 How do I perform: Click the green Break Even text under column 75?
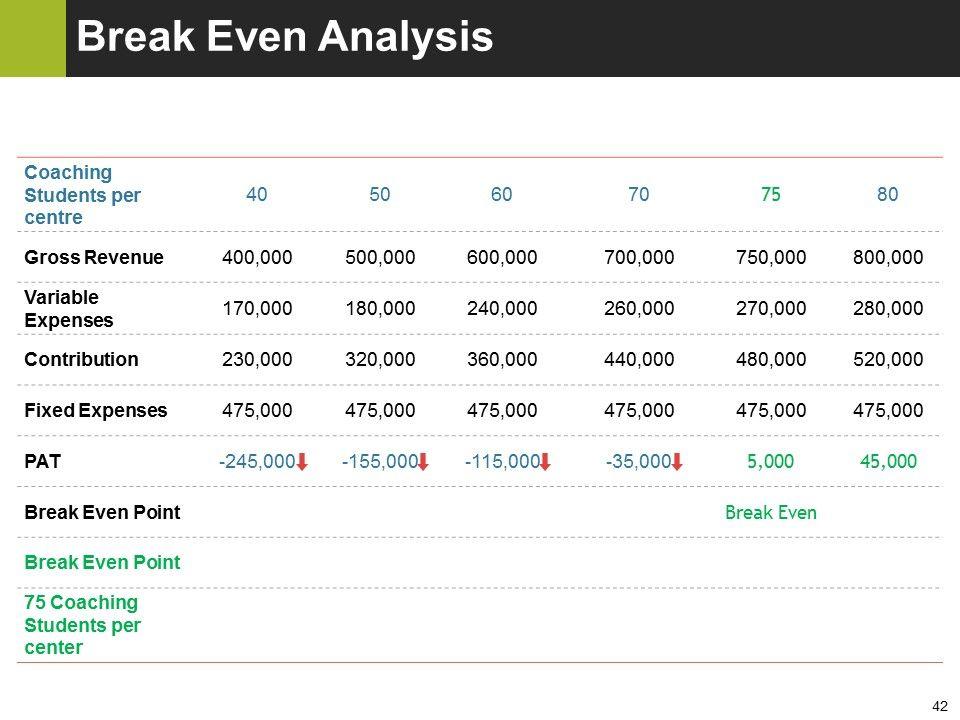tap(771, 512)
